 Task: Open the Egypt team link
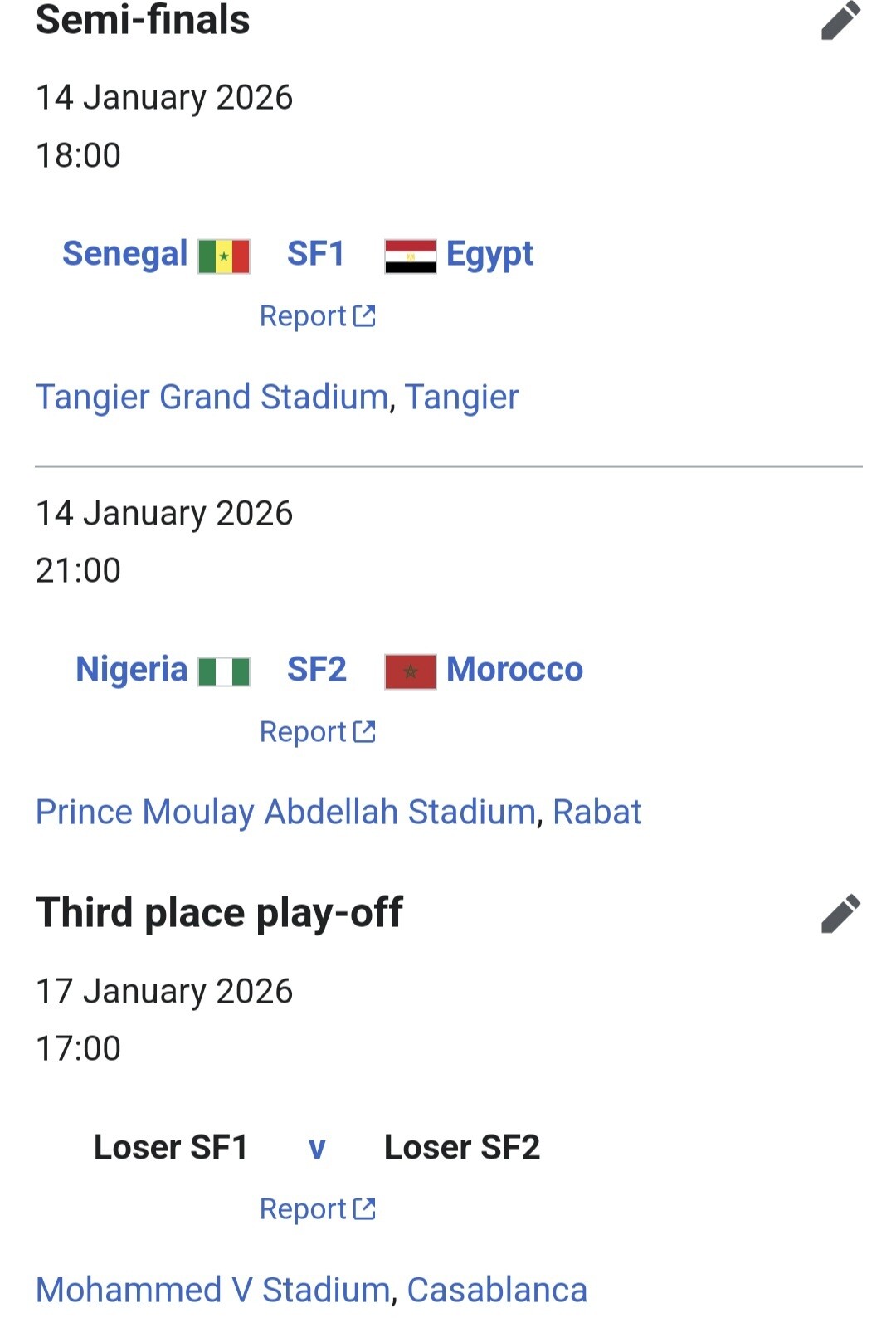click(489, 254)
